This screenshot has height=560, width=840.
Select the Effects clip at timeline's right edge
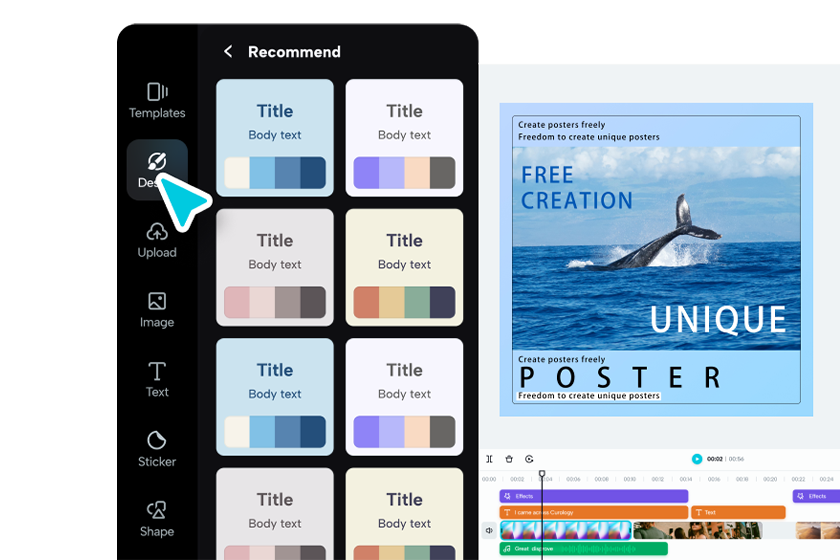click(x=816, y=496)
